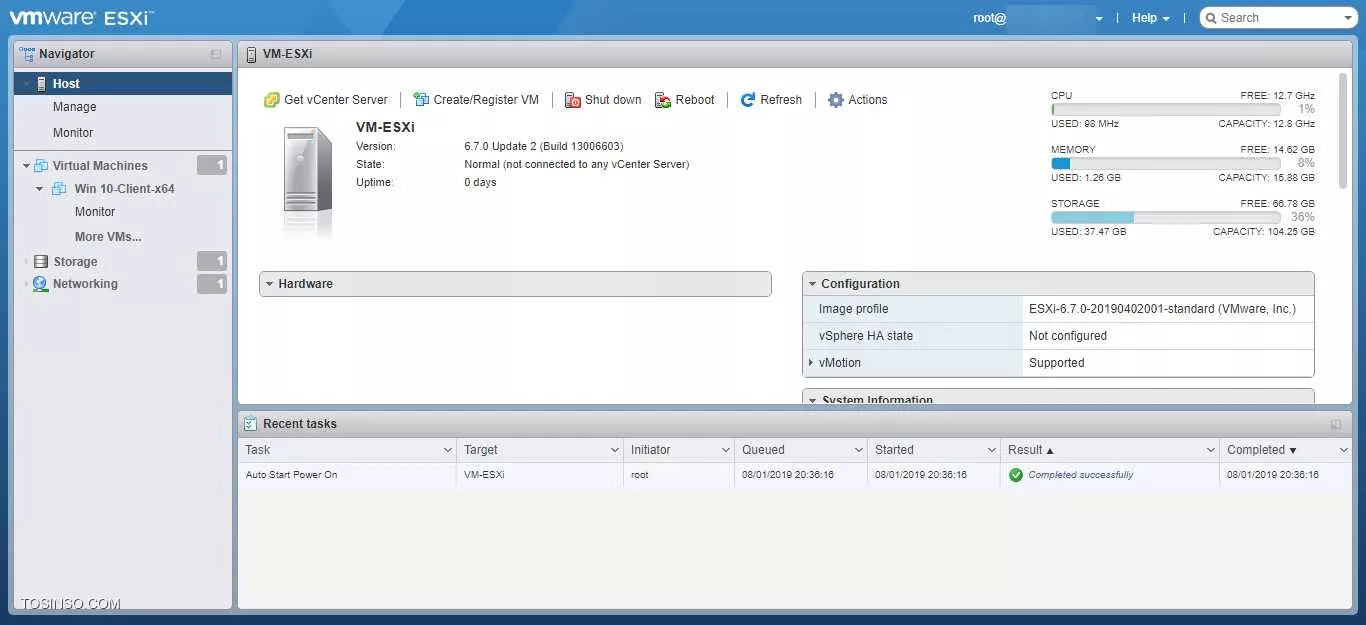
Task: Expand the Storage tree node arrow
Action: click(x=26, y=262)
